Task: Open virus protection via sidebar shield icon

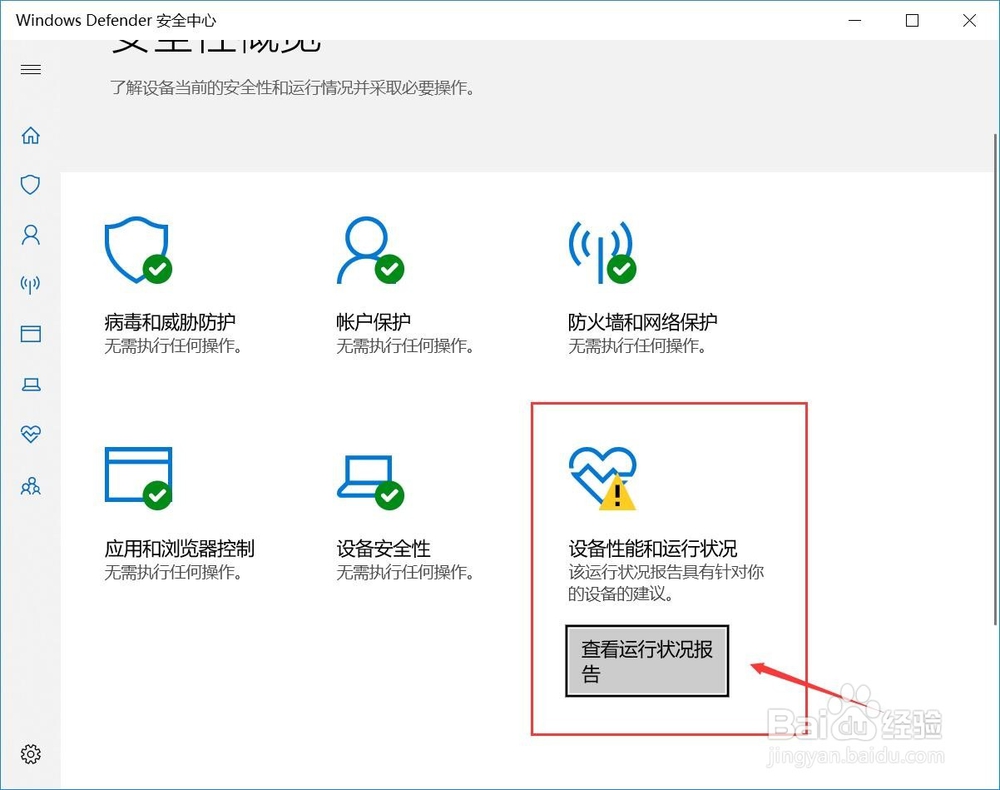Action: pyautogui.click(x=31, y=185)
